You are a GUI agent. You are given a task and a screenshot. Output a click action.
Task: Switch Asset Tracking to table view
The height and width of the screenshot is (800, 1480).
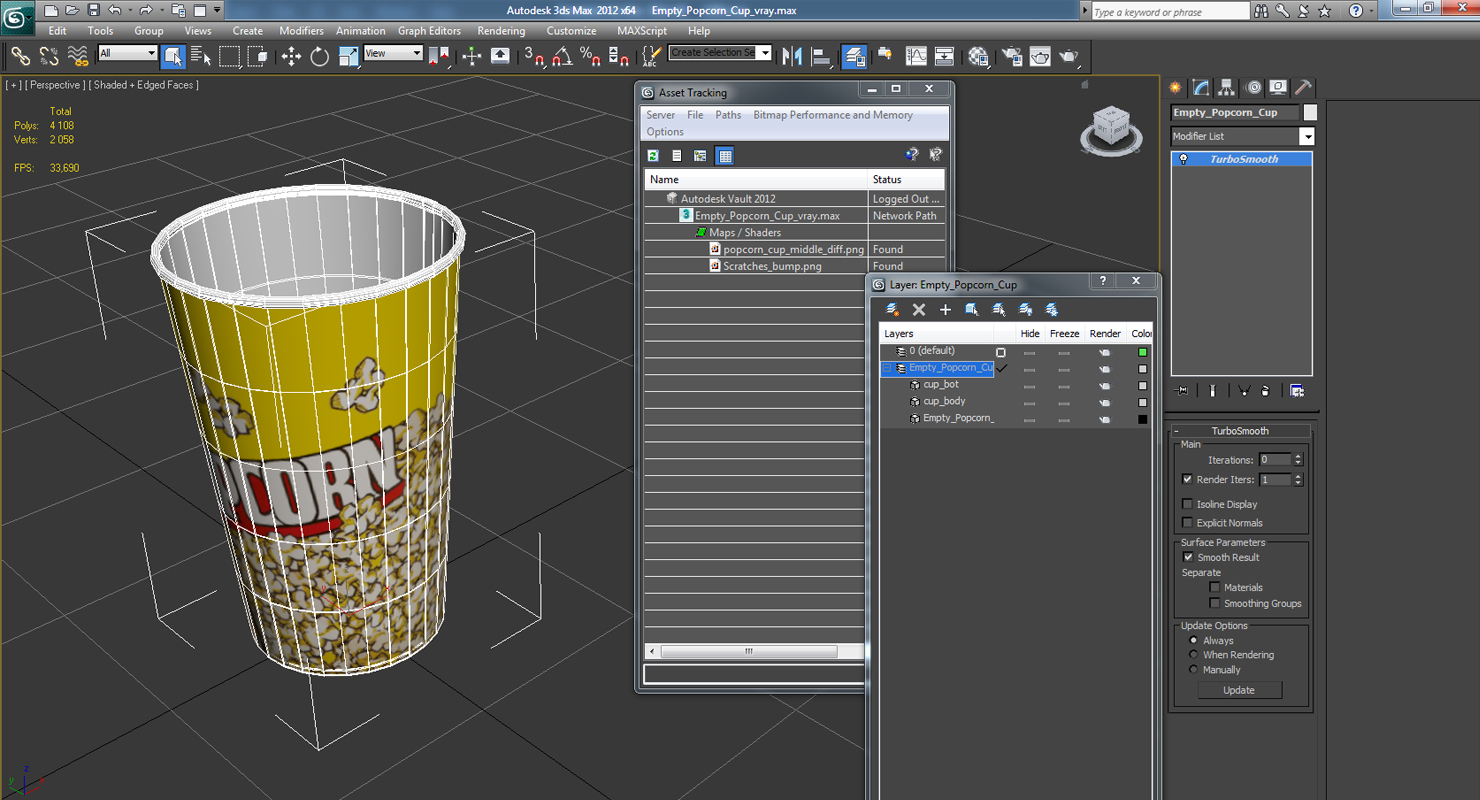725,156
